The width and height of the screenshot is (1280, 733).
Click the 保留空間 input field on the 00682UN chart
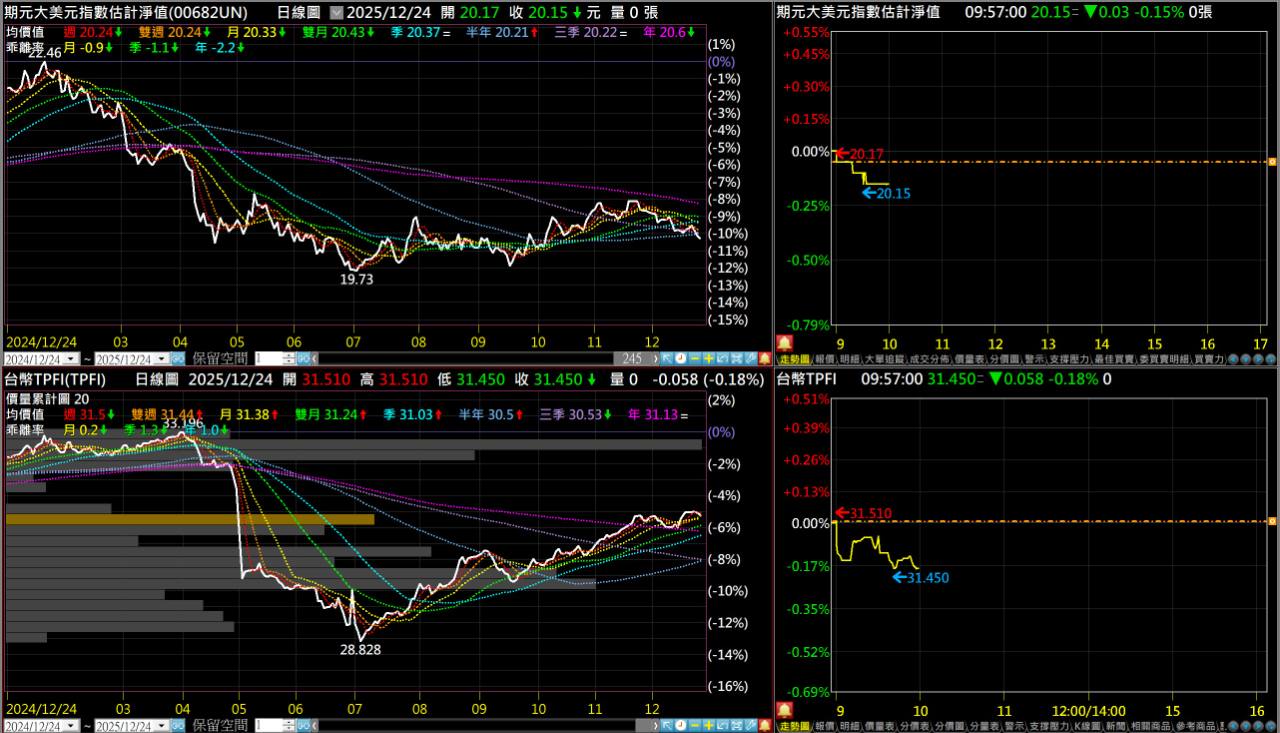click(x=268, y=358)
